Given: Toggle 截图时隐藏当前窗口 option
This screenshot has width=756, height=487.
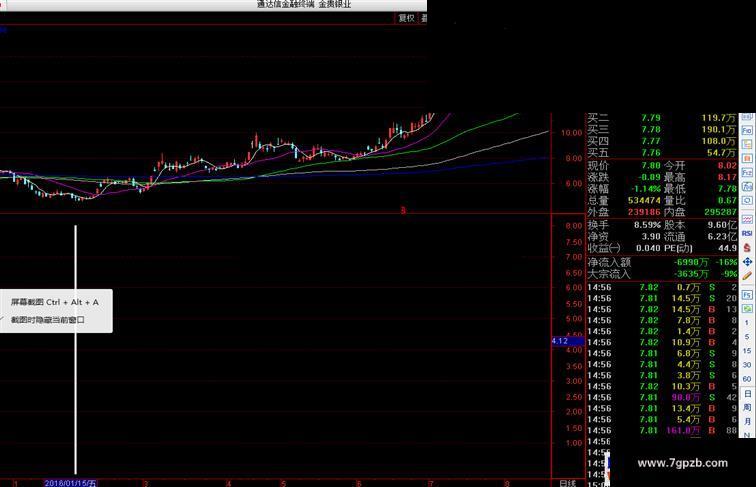Looking at the screenshot, I should click(48, 320).
